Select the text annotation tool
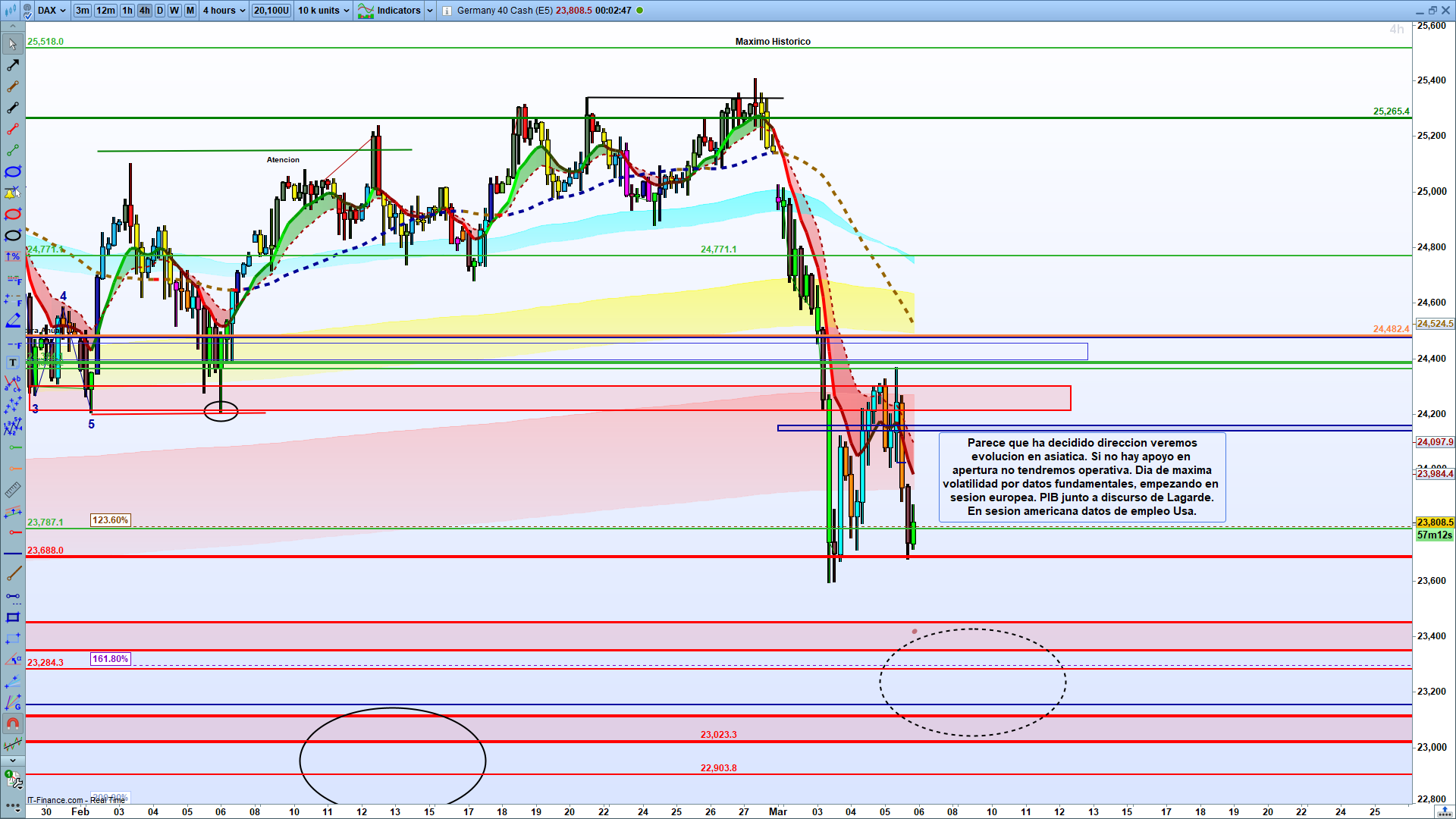The height and width of the screenshot is (819, 1456). tap(12, 362)
